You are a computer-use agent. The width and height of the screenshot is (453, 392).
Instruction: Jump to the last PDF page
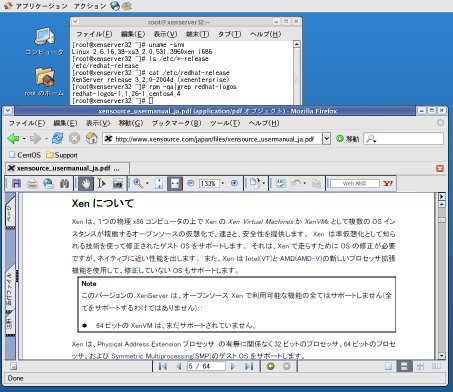coord(249,366)
